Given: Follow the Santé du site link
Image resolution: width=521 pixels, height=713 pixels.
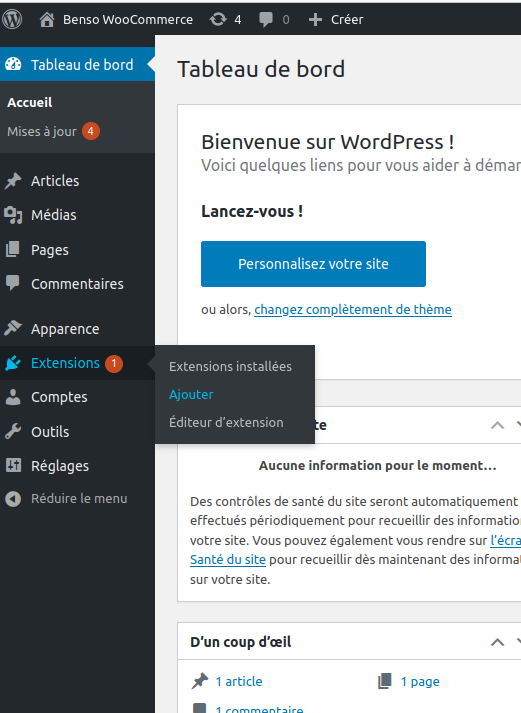Looking at the screenshot, I should [x=228, y=559].
